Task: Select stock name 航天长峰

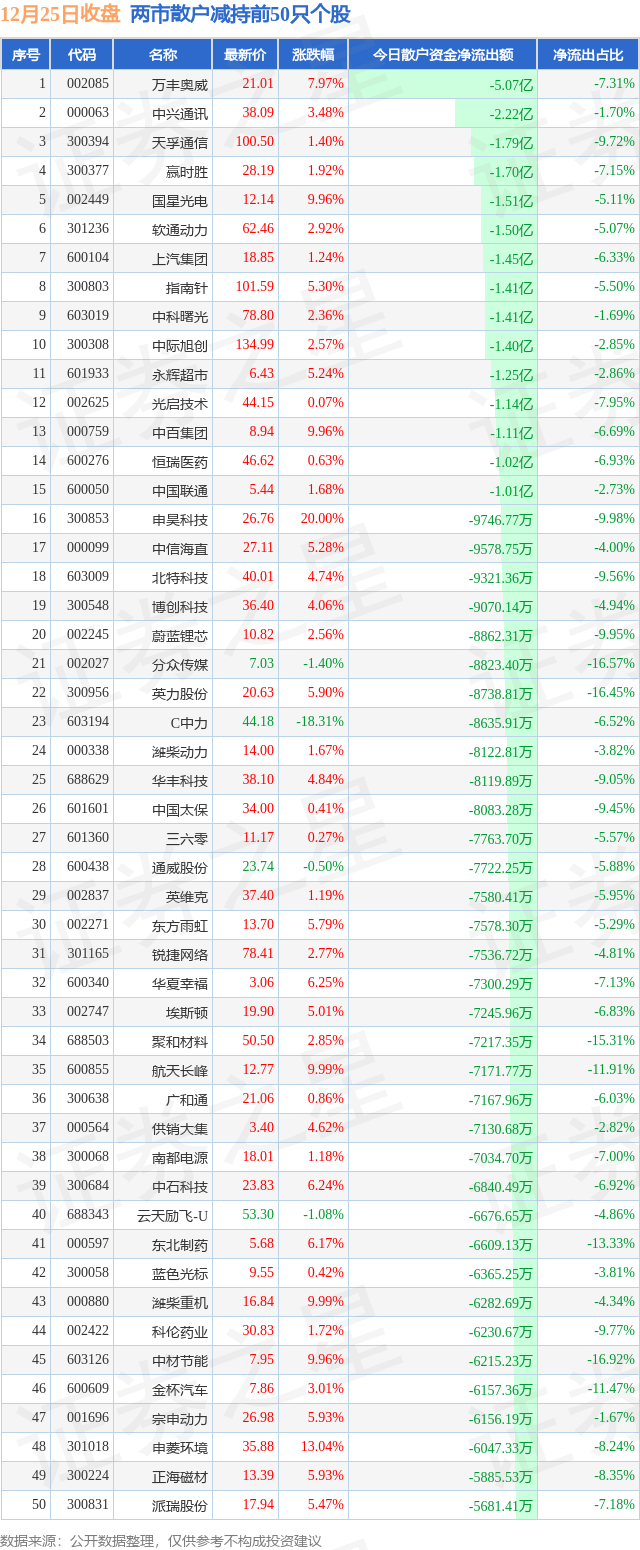Action: (x=180, y=1070)
